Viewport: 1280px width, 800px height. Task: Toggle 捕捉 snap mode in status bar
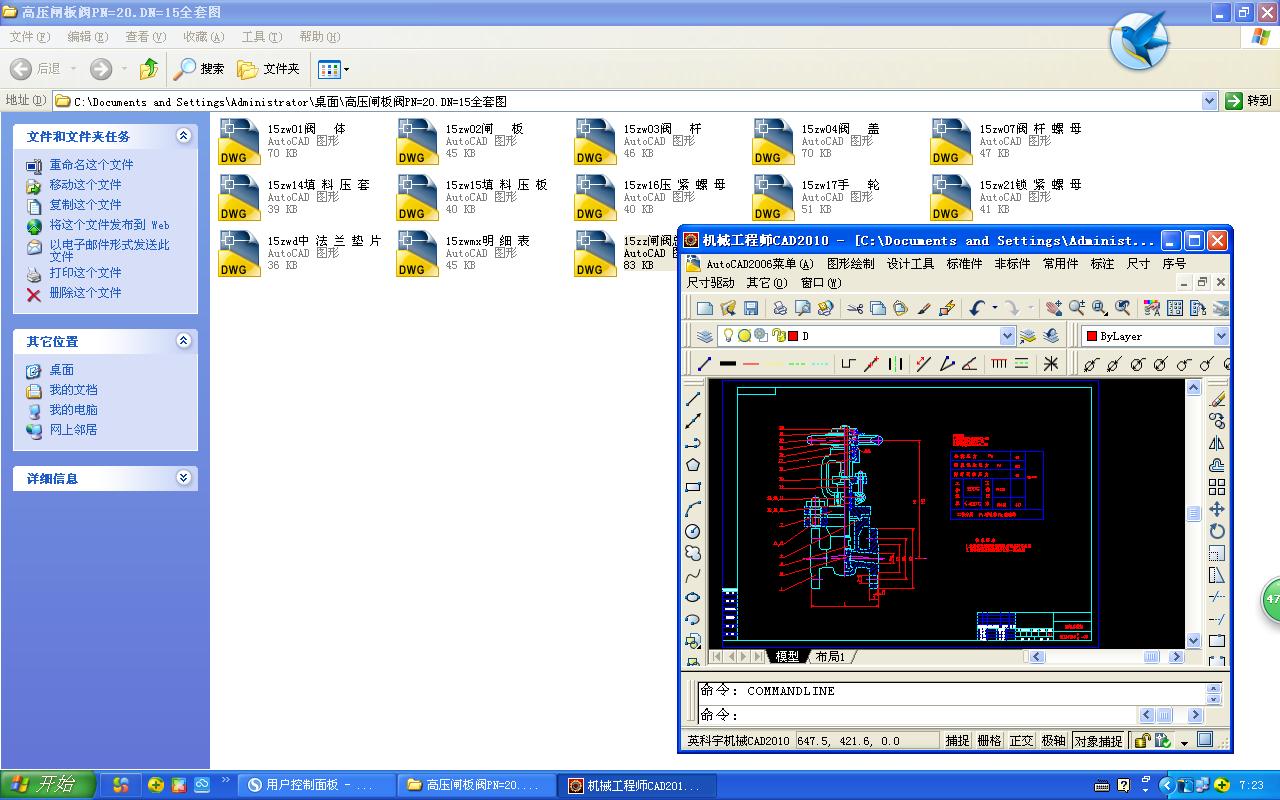(x=958, y=741)
